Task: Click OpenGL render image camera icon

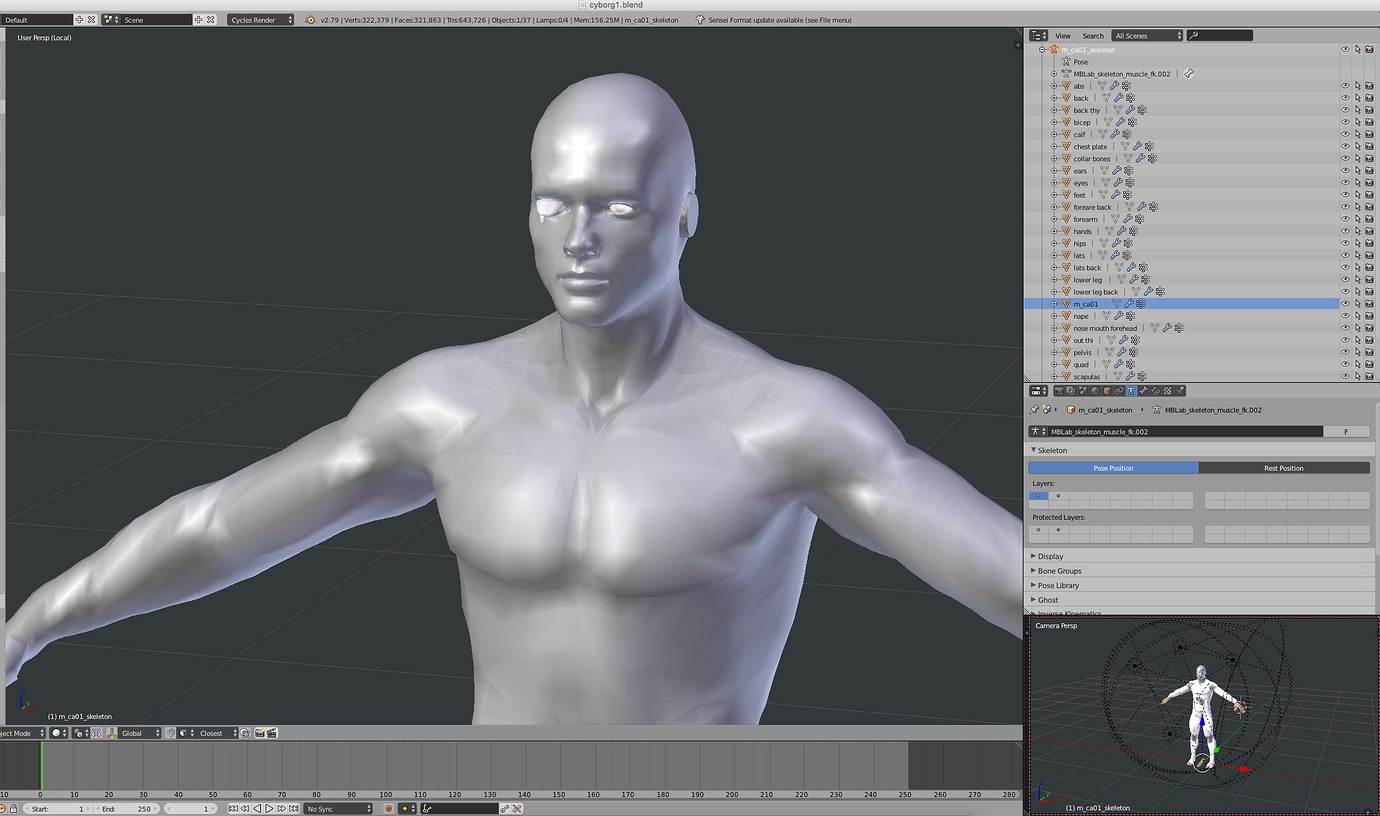Action: coord(259,733)
